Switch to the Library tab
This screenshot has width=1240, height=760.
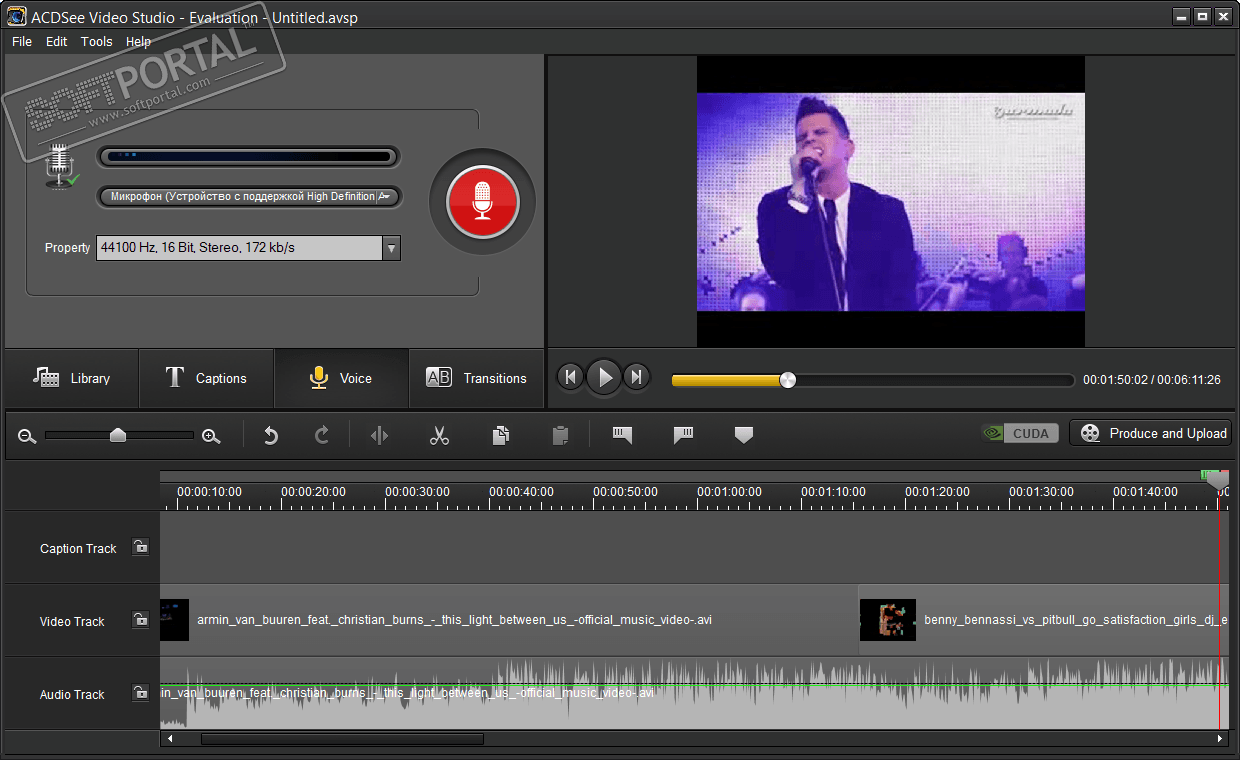(x=71, y=378)
